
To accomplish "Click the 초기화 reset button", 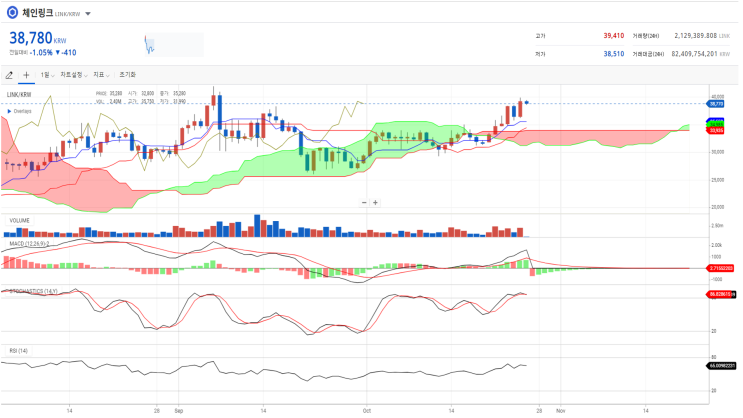I will (127, 75).
